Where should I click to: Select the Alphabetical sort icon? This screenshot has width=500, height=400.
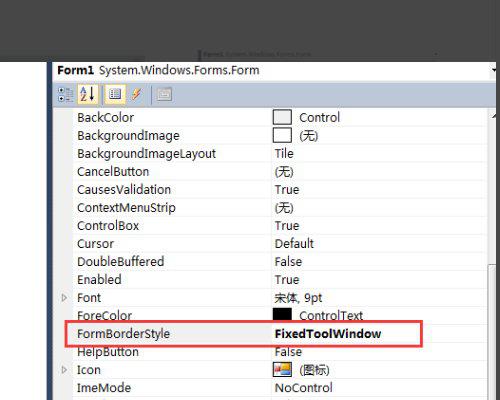[88, 94]
